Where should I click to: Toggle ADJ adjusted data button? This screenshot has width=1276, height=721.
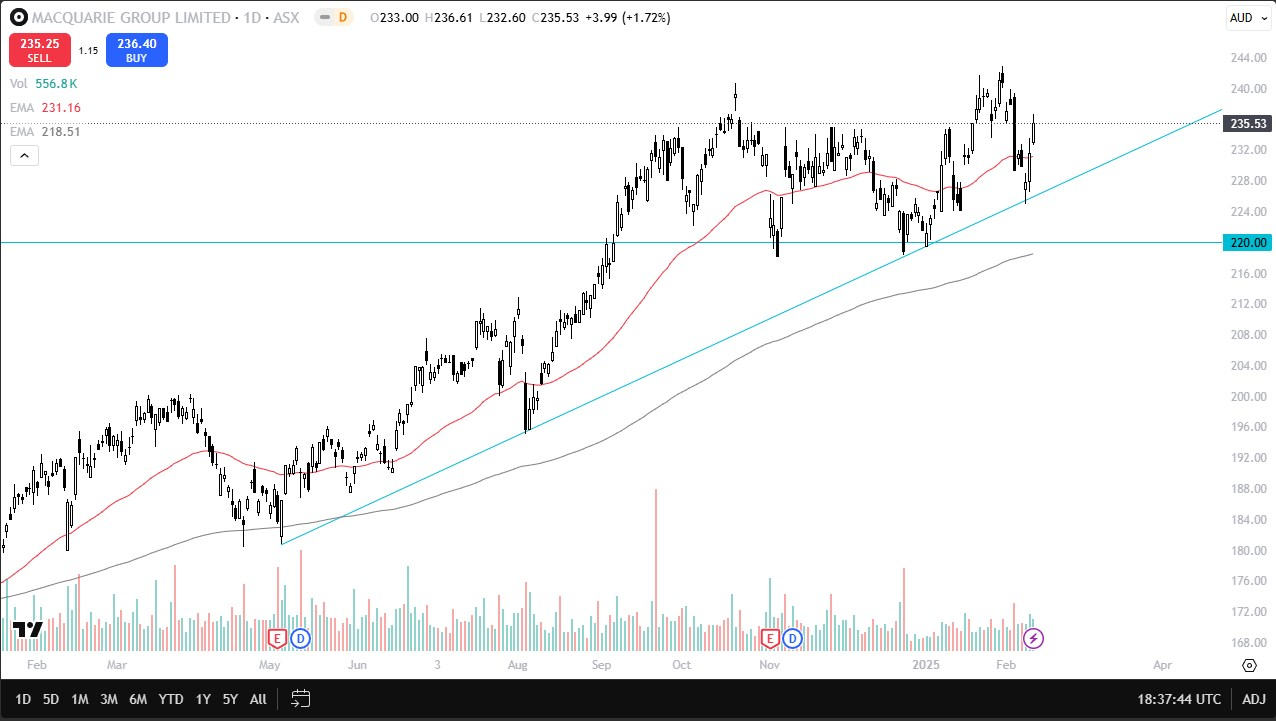[1253, 699]
